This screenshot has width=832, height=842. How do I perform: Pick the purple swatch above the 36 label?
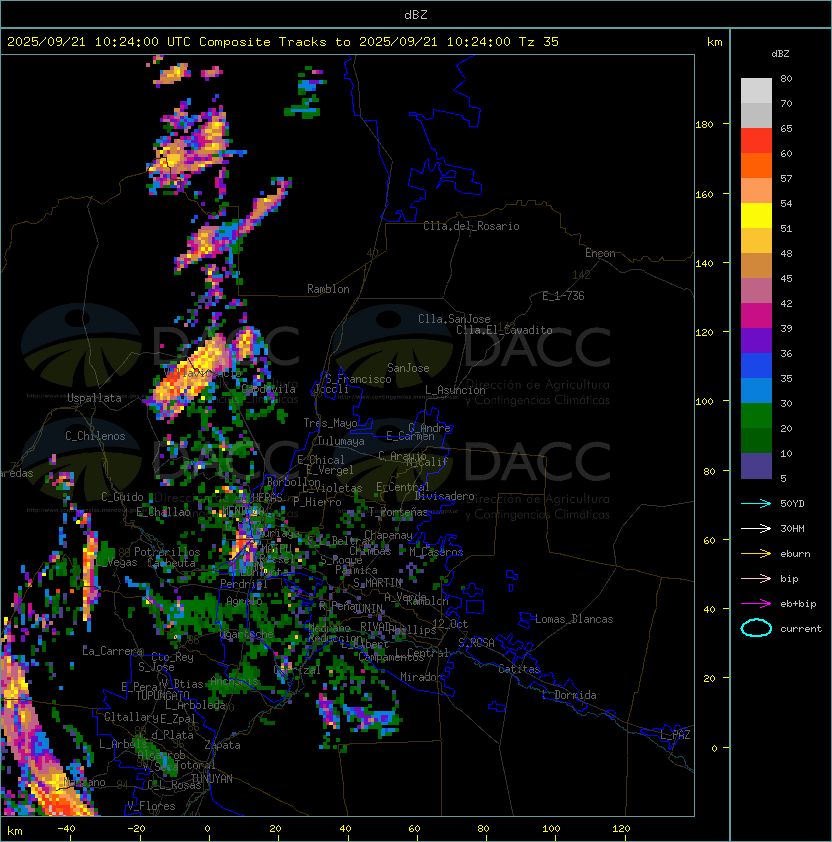[756, 340]
